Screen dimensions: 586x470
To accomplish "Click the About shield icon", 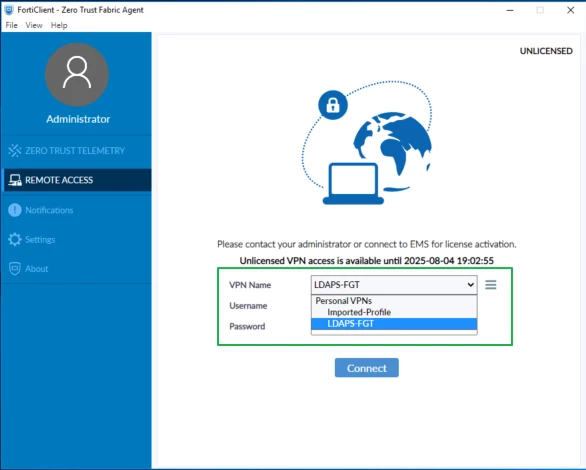I will (x=15, y=269).
